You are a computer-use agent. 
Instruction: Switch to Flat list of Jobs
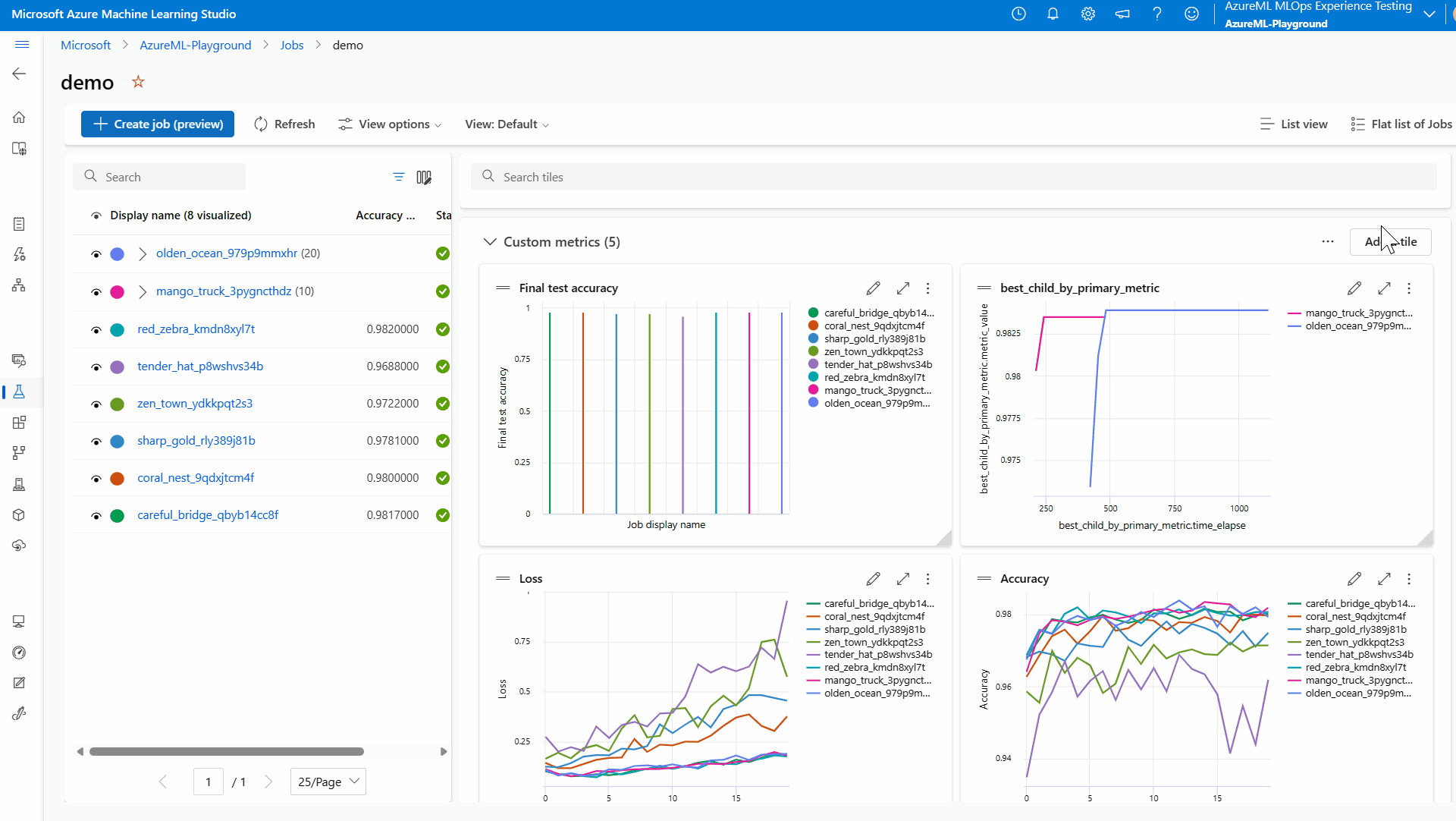1401,124
